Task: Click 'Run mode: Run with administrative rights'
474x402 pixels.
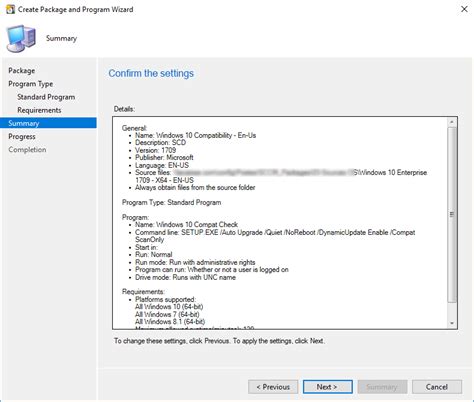Action: 195,262
